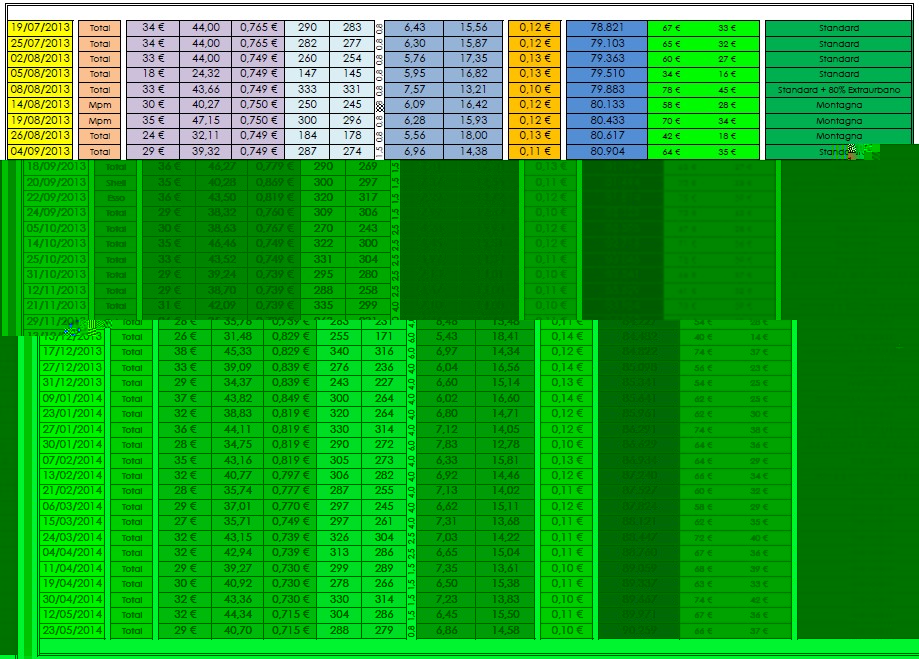The height and width of the screenshot is (659, 919).
Task: Select the kilometres cell 147
Action: (307, 74)
